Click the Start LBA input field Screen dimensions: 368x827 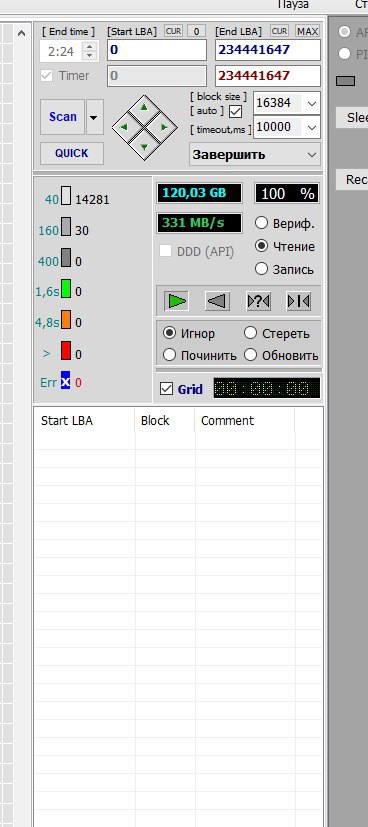[157, 50]
